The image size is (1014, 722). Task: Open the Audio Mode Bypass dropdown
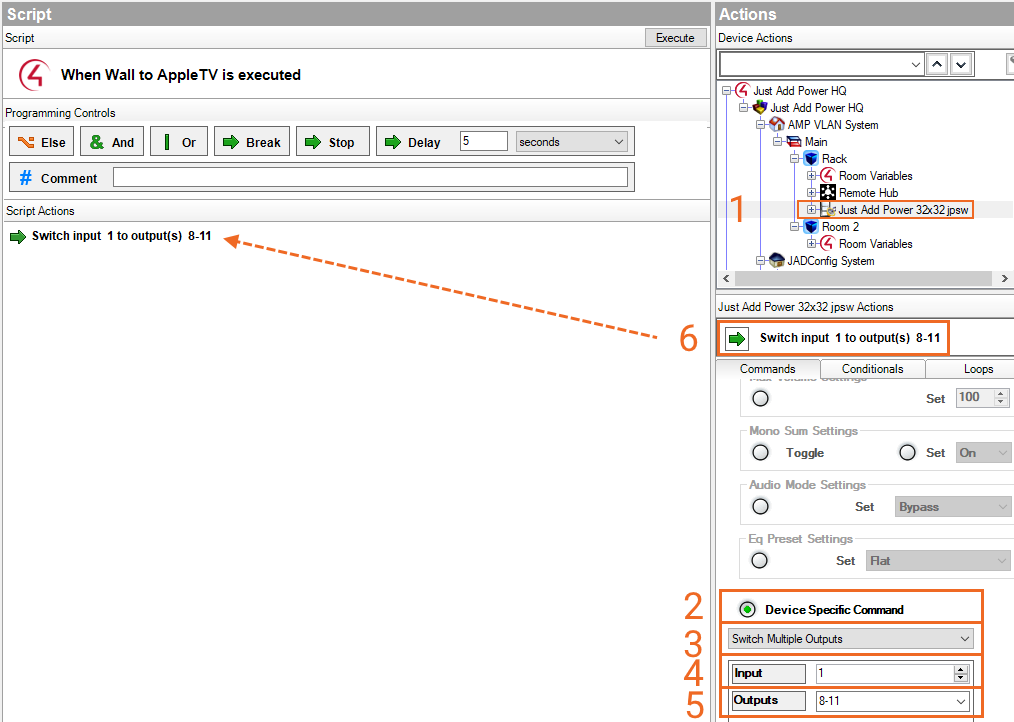(x=952, y=507)
